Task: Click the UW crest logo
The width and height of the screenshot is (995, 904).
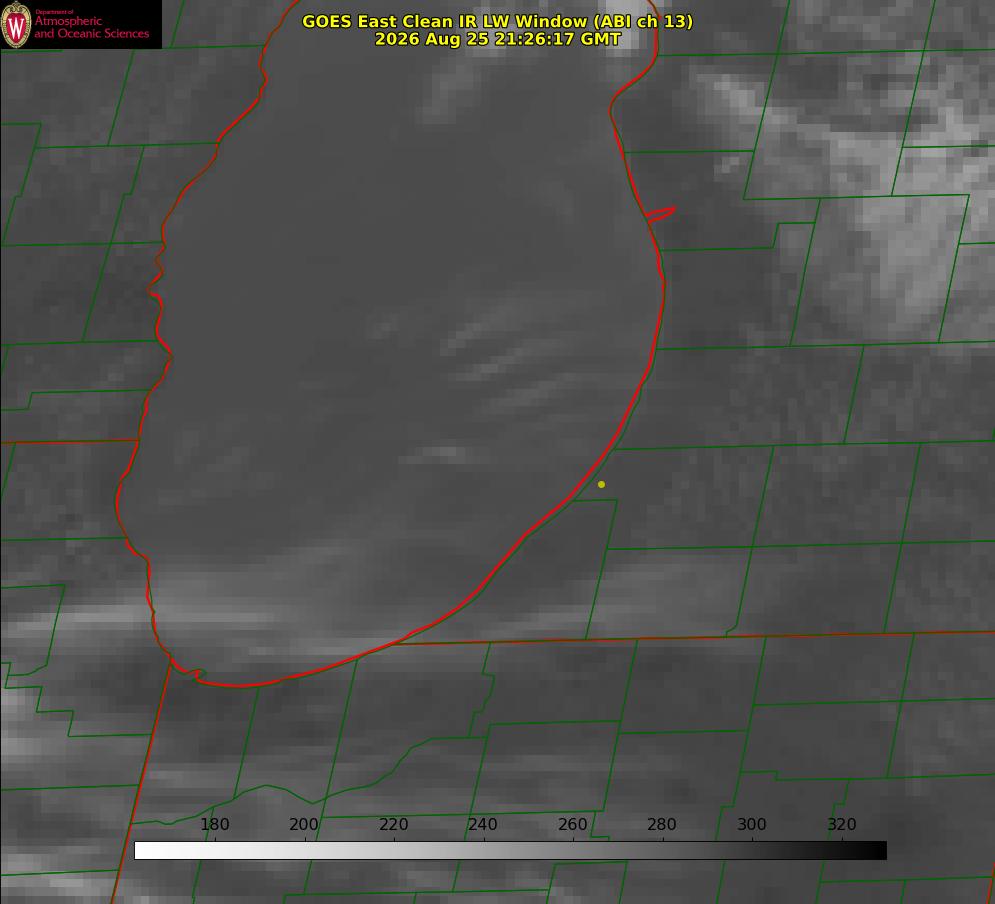Action: pyautogui.click(x=16, y=24)
